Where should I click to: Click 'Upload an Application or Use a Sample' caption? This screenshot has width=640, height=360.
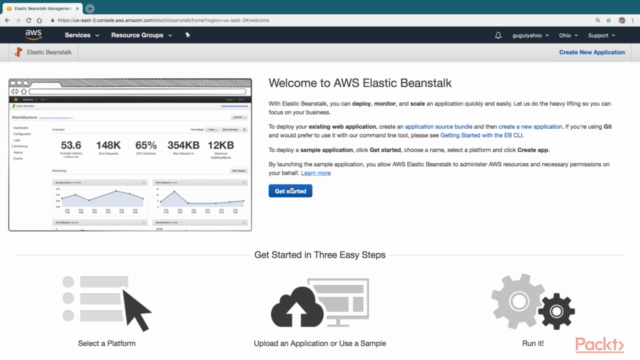tap(320, 343)
